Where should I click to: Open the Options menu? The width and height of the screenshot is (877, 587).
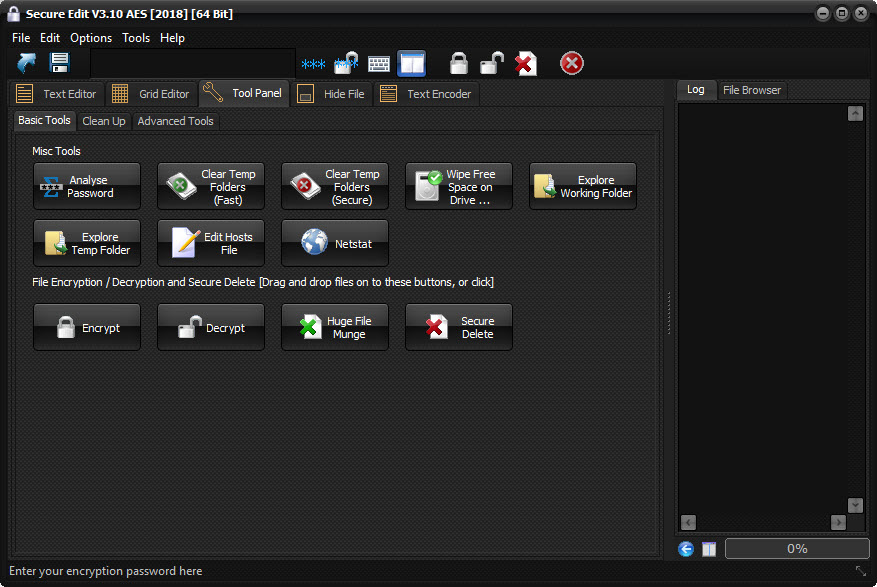[x=91, y=38]
